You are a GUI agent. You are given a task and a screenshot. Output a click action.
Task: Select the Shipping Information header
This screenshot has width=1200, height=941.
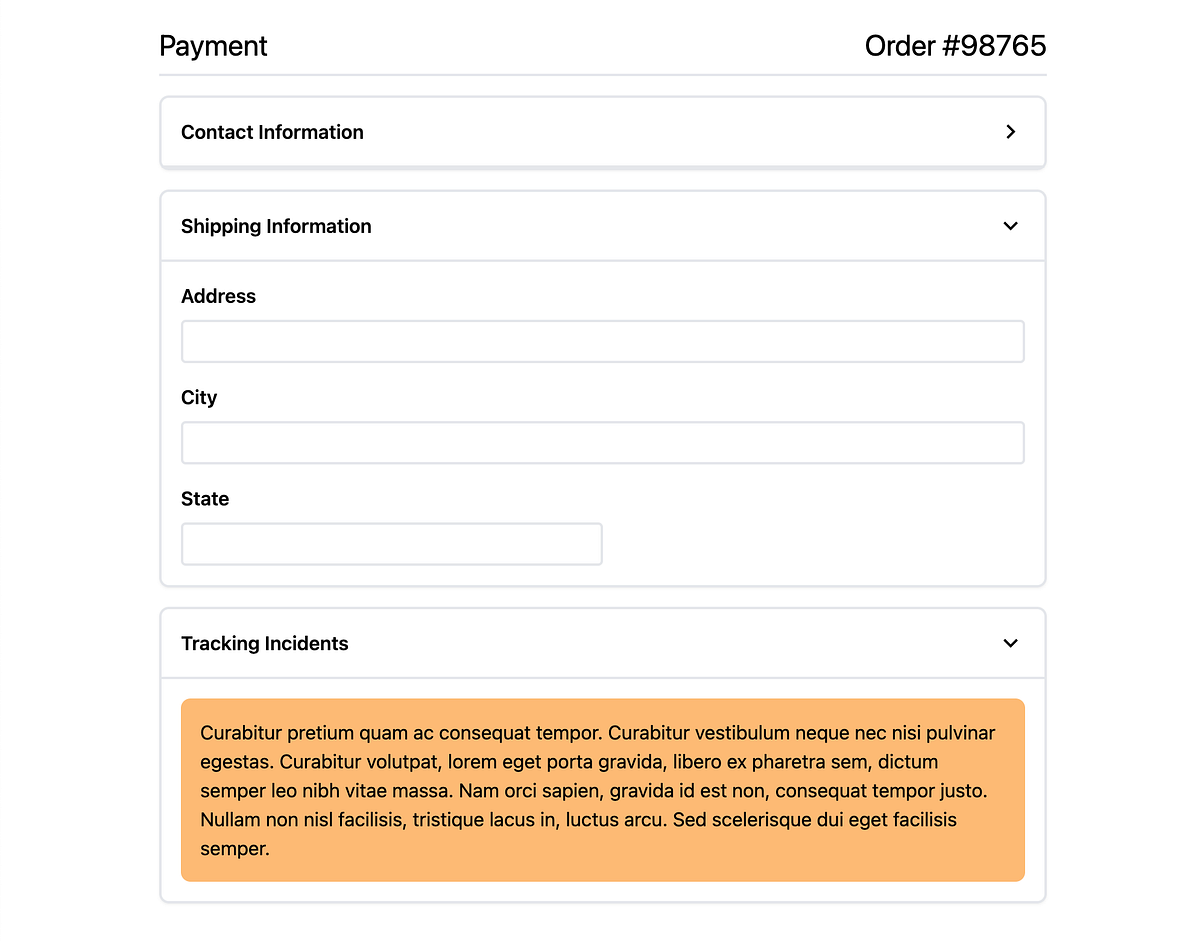[x=276, y=226]
